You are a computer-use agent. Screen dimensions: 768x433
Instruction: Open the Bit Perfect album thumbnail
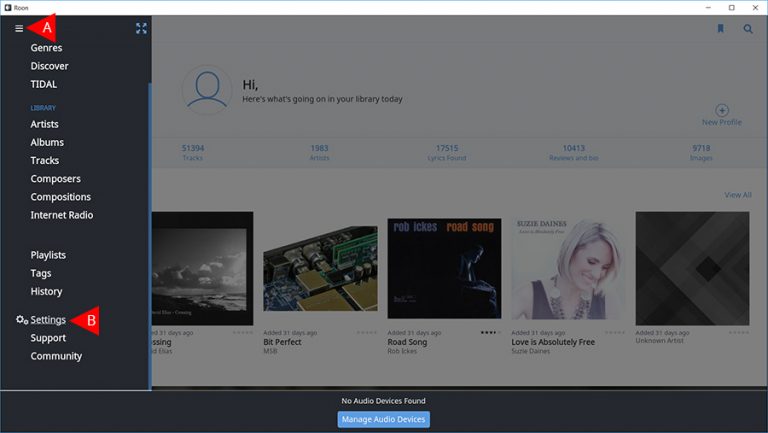320,267
